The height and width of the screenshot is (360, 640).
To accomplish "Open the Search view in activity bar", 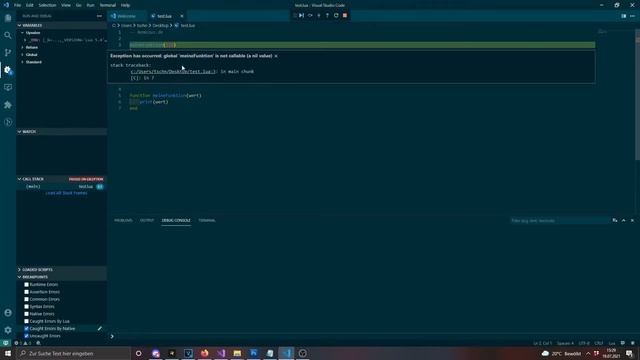I will 8,36.
